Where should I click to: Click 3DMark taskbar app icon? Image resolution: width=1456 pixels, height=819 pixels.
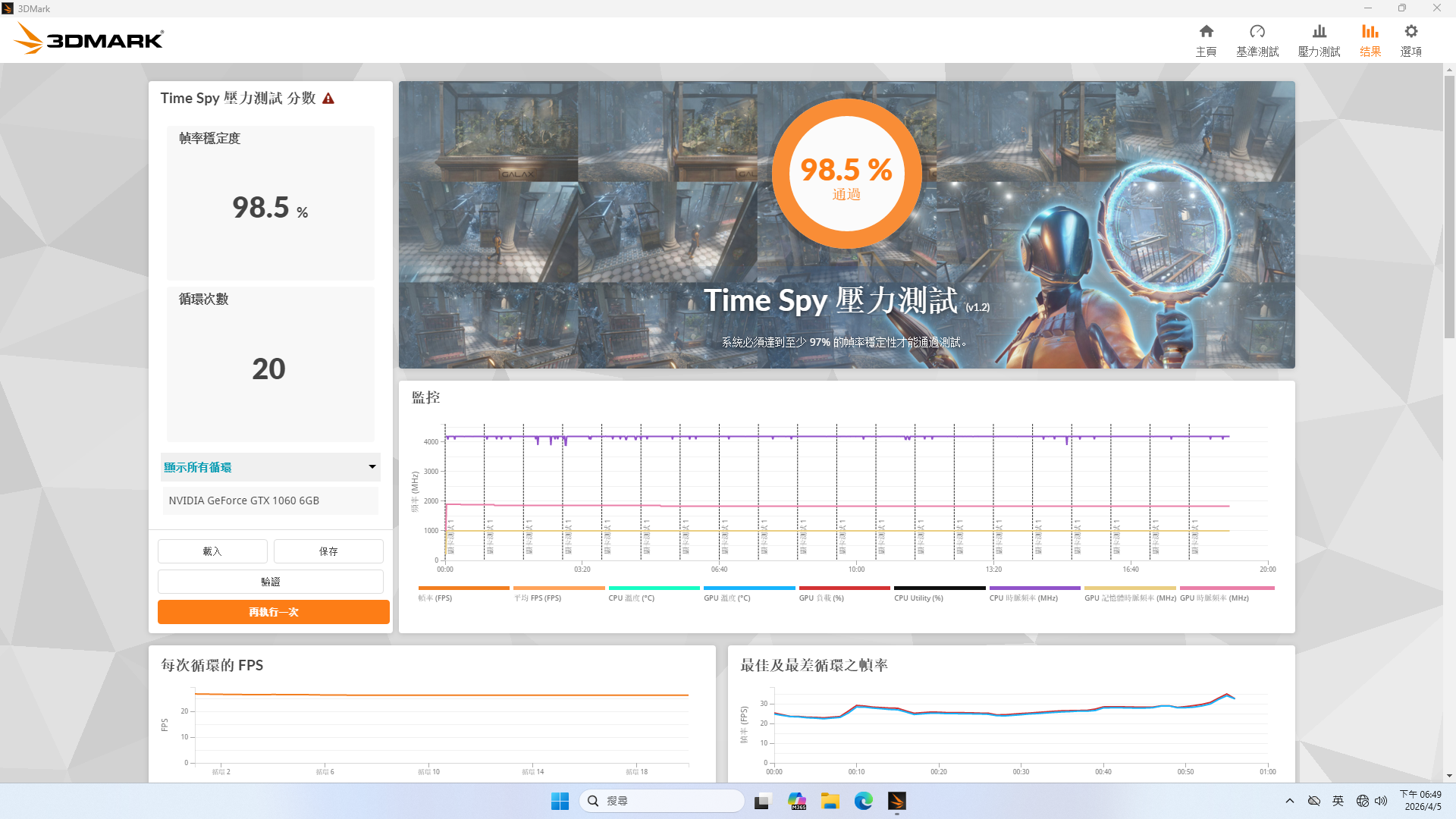[897, 801]
